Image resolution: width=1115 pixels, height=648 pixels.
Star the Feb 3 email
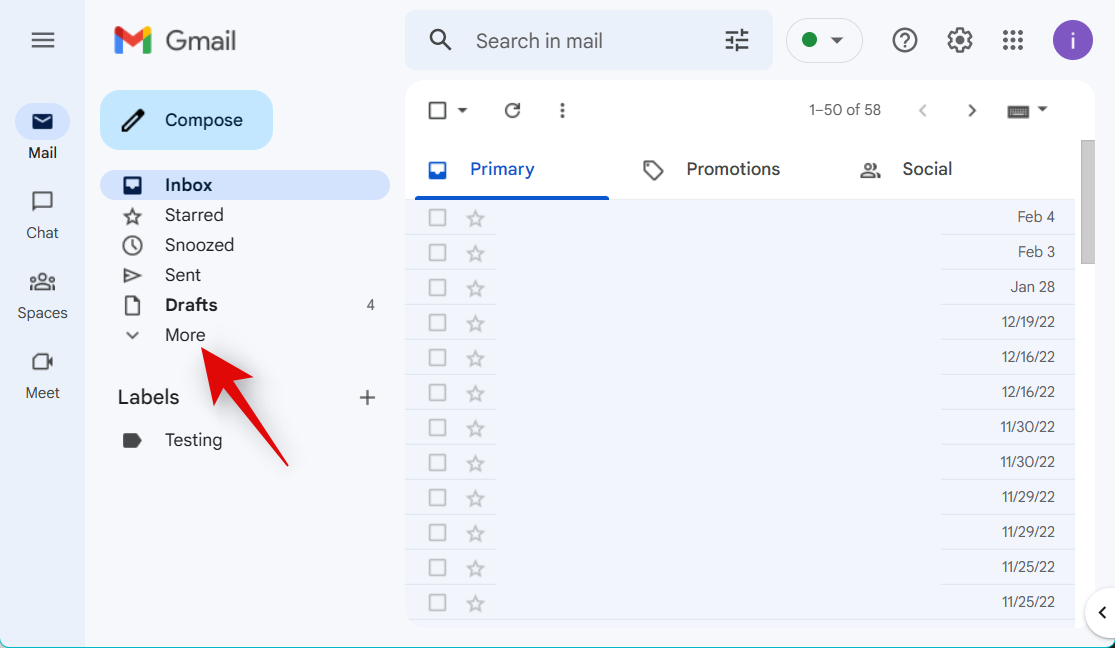tap(475, 252)
